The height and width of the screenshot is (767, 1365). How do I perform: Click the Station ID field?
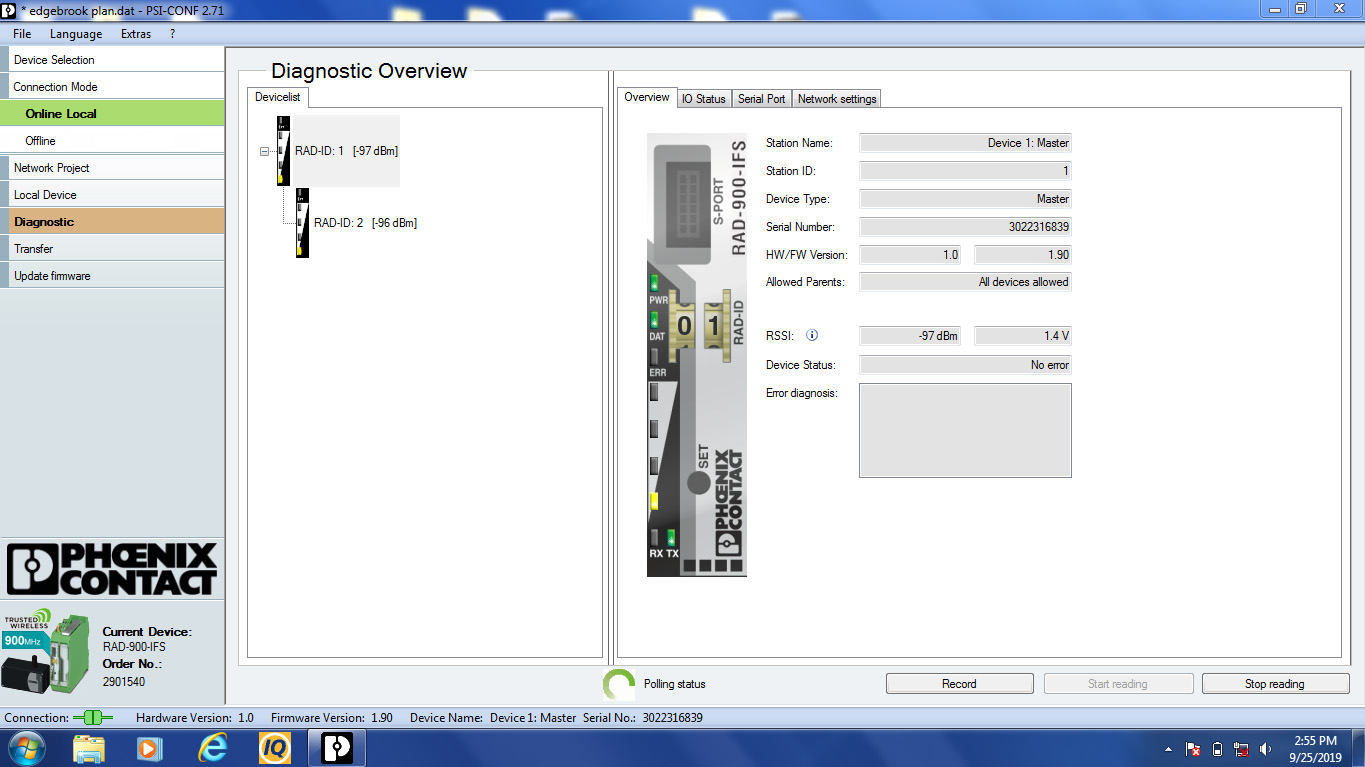pyautogui.click(x=965, y=171)
